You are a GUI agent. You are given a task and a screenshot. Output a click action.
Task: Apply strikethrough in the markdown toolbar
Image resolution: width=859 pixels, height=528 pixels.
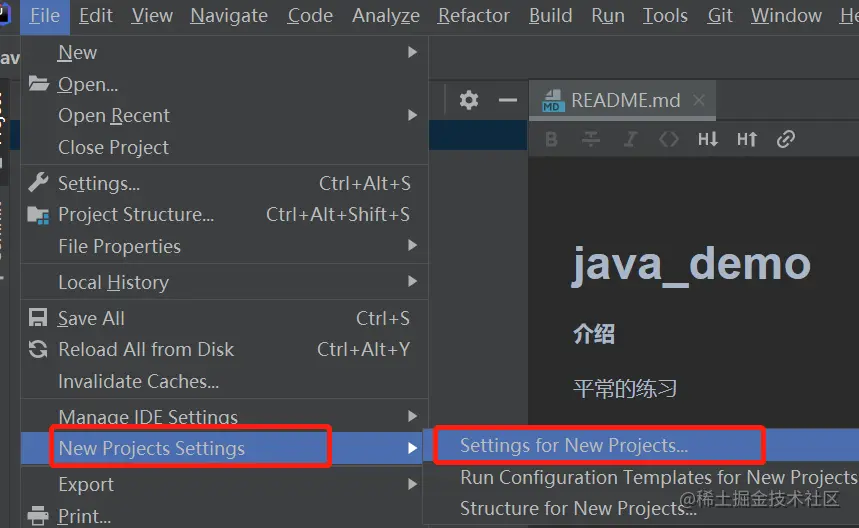pyautogui.click(x=591, y=139)
